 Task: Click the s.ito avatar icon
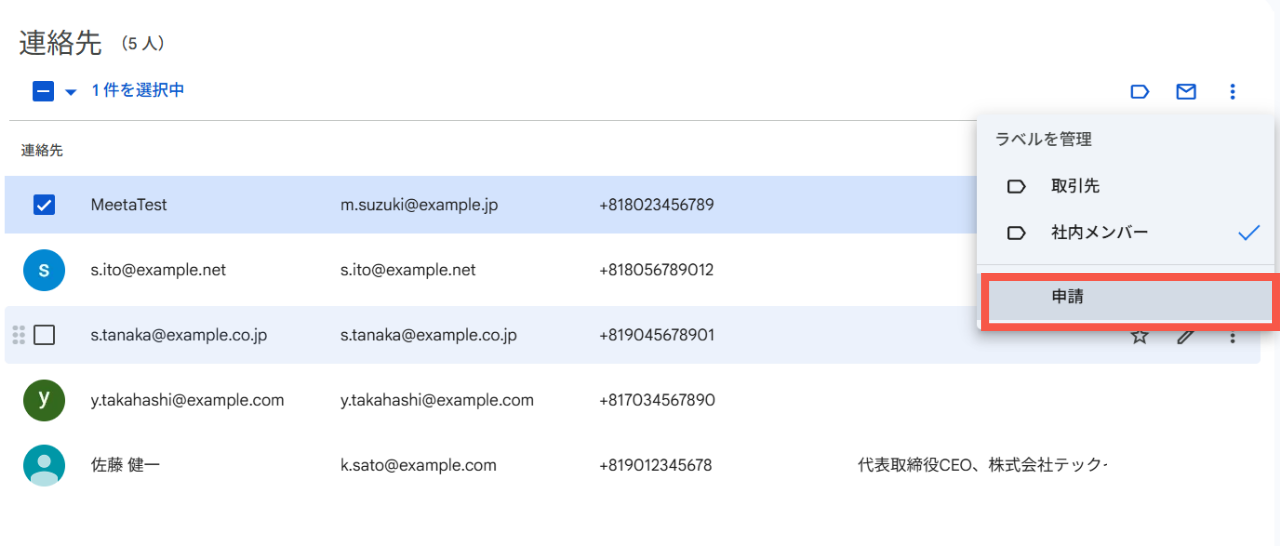(x=44, y=270)
